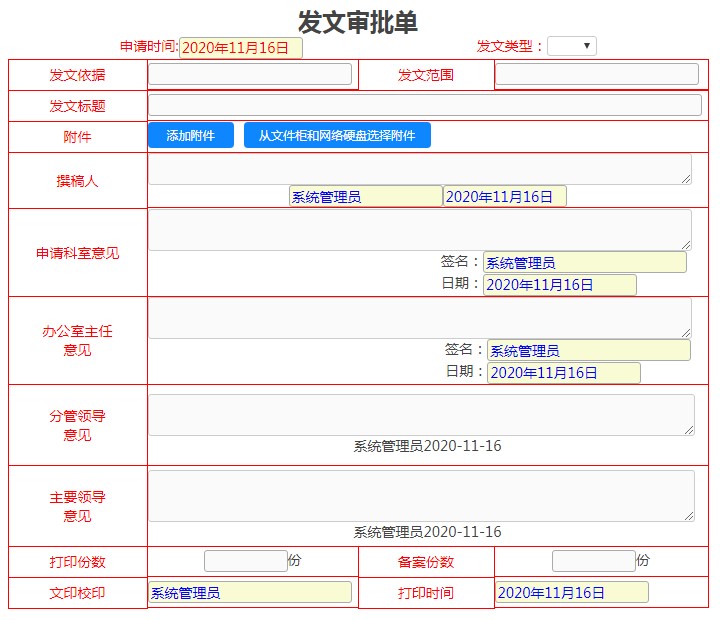
Task: Click 申请科室意见 签名 field
Action: (585, 262)
